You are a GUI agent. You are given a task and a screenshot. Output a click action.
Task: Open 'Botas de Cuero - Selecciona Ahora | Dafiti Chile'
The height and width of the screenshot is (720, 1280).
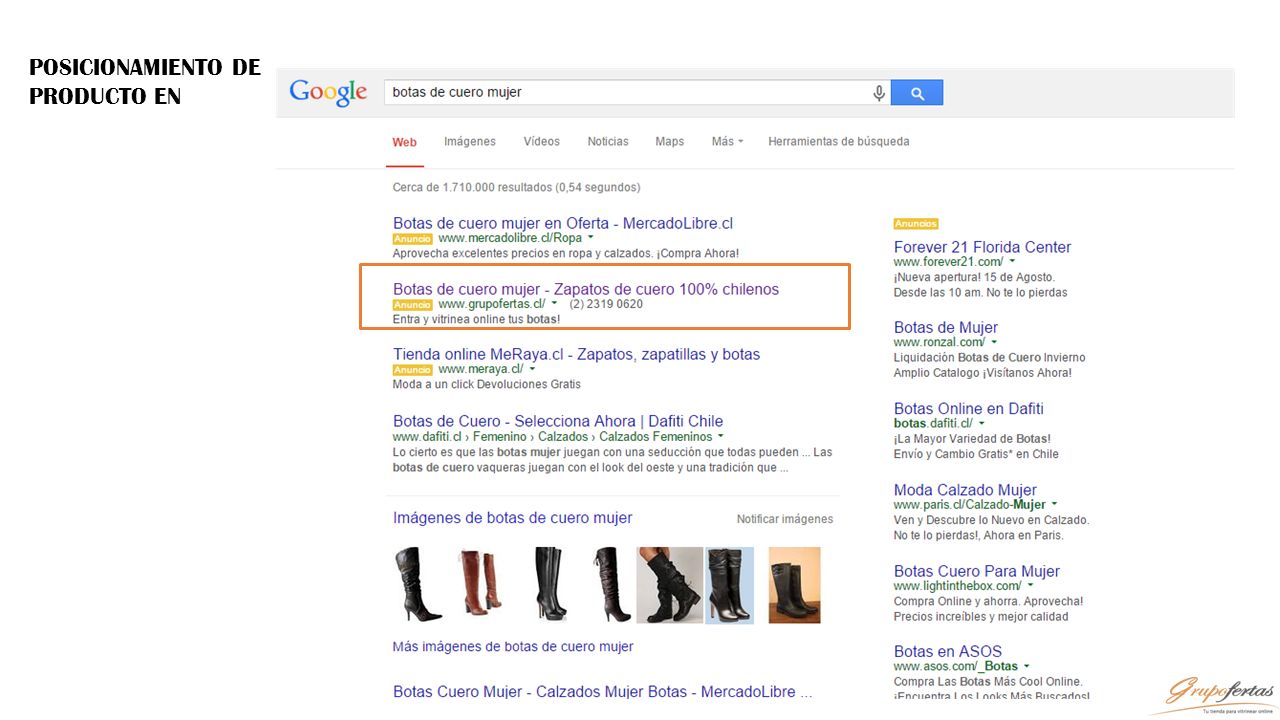click(558, 421)
